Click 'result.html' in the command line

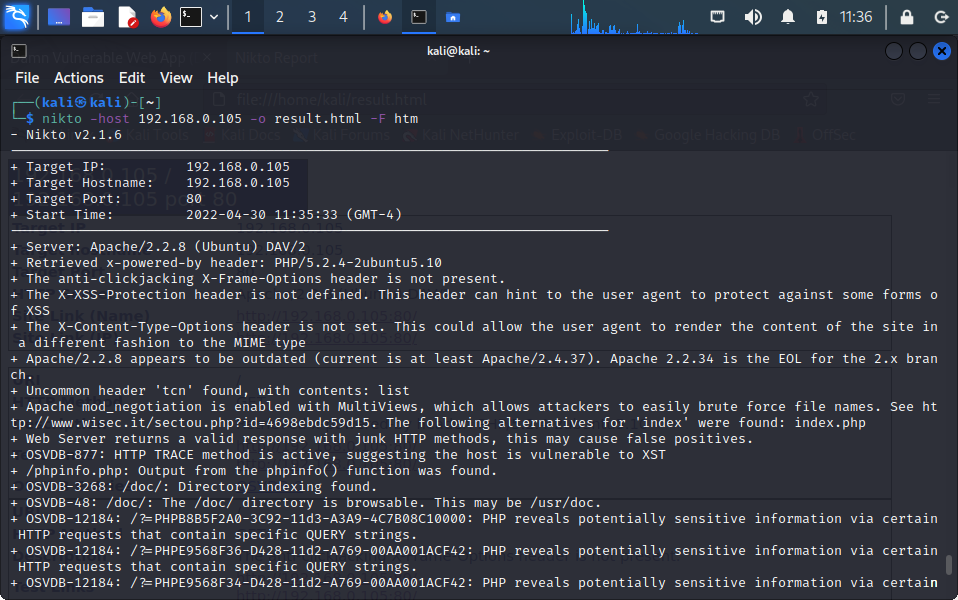318,119
